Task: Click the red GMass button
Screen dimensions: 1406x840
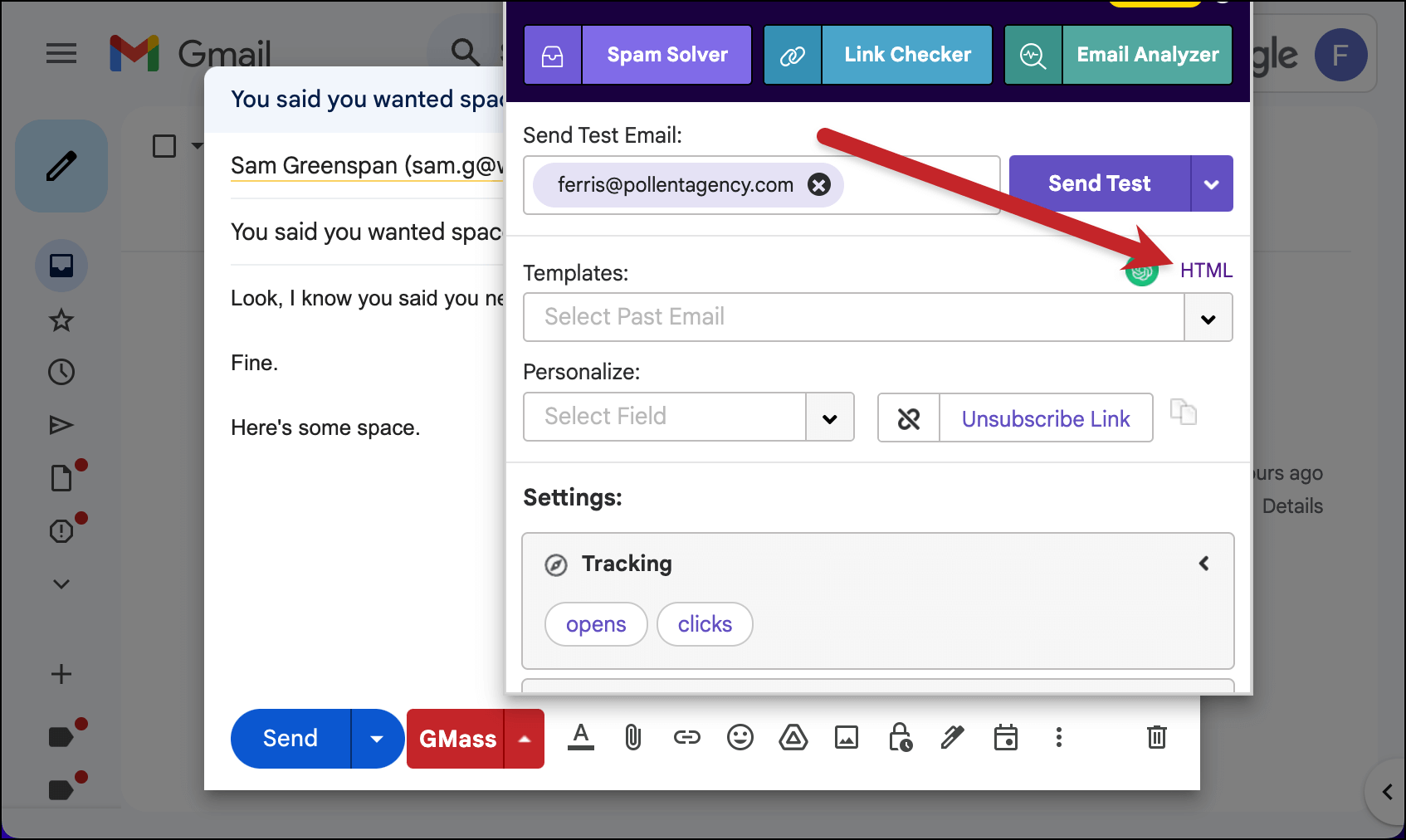Action: (456, 739)
